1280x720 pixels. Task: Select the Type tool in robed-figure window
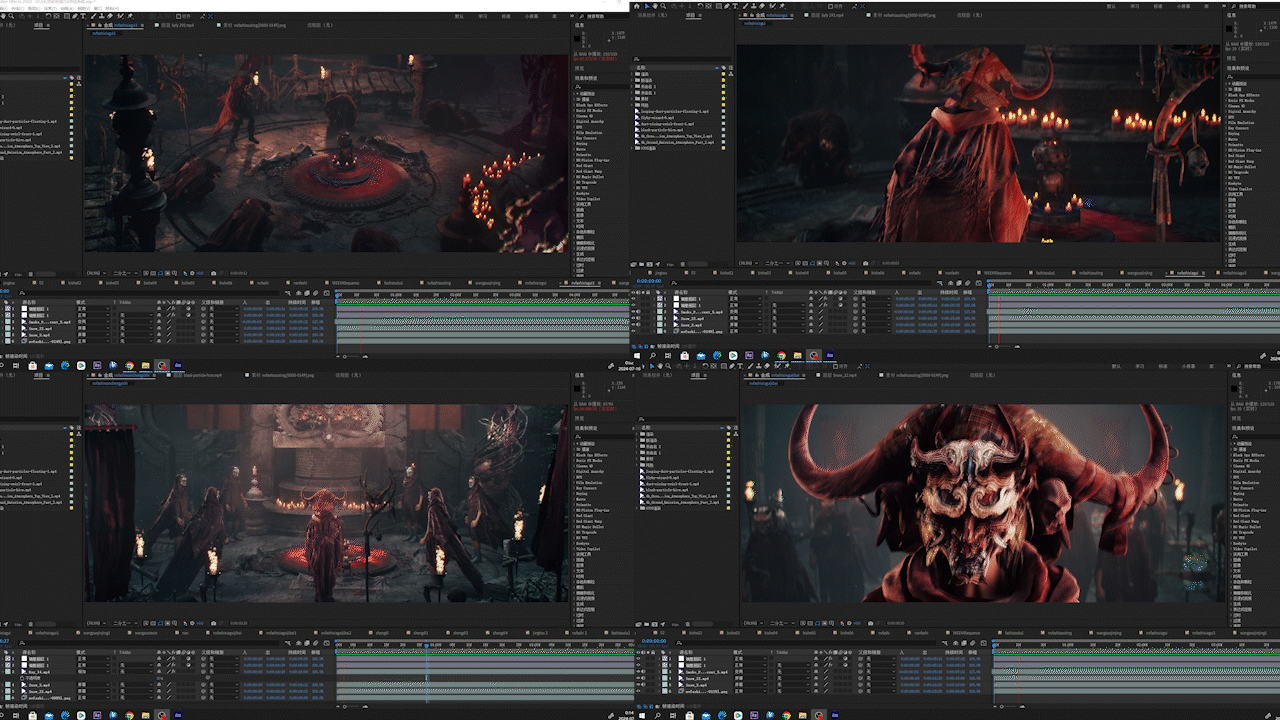[x=735, y=6]
